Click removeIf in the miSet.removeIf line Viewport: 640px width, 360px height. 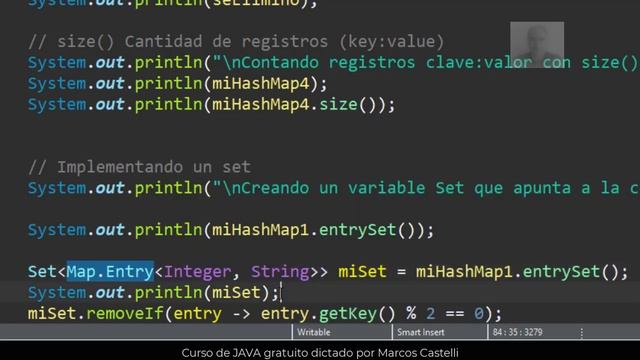(124, 313)
